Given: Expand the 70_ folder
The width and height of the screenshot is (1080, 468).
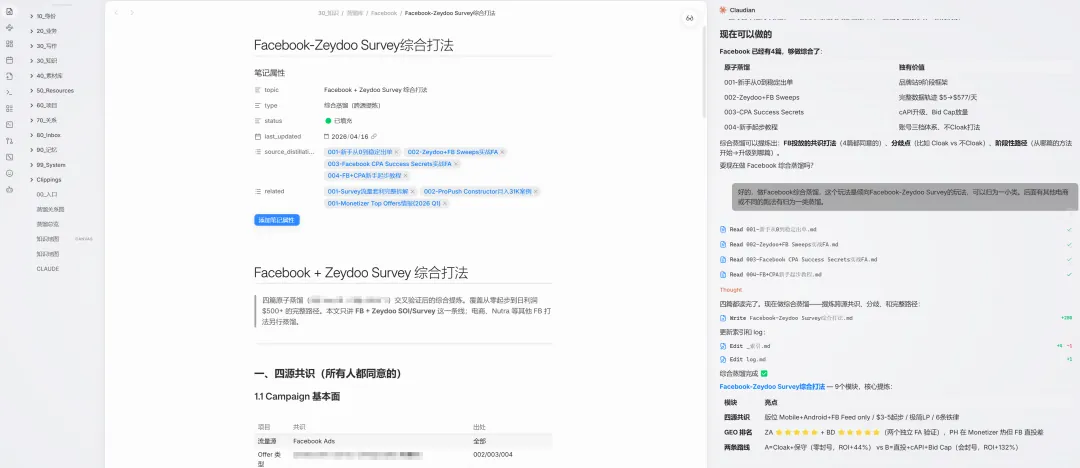Looking at the screenshot, I should pyautogui.click(x=32, y=120).
